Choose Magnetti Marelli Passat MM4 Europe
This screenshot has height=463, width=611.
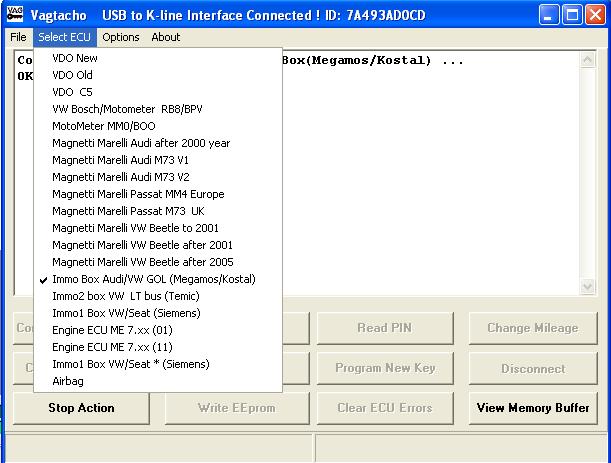click(x=158, y=194)
